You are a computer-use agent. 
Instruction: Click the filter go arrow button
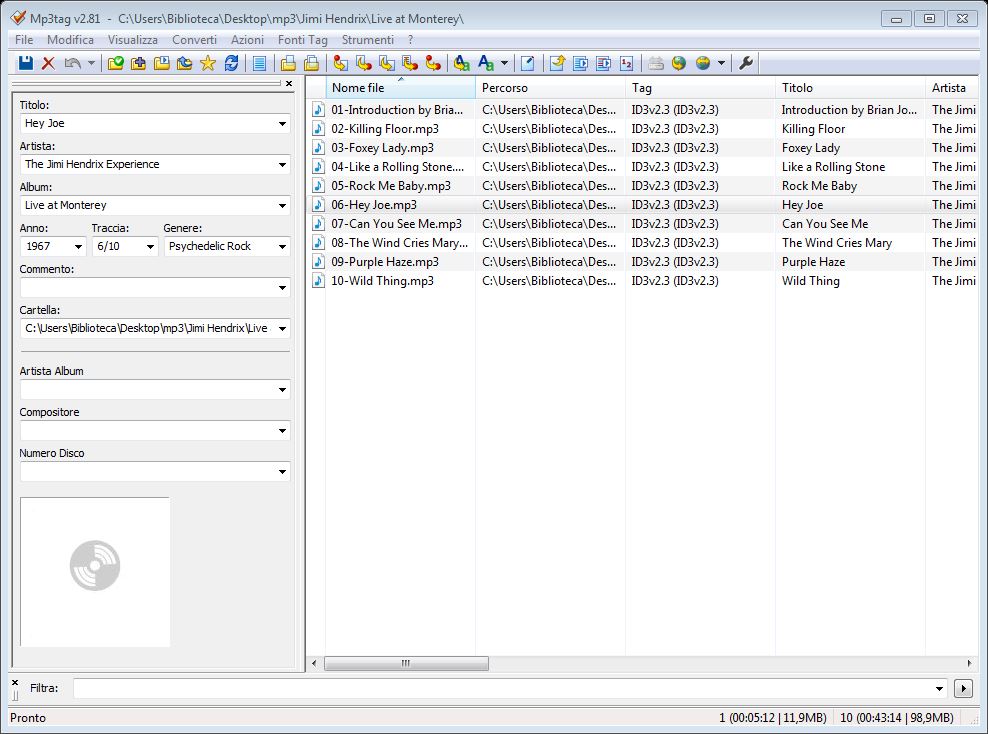click(x=963, y=689)
